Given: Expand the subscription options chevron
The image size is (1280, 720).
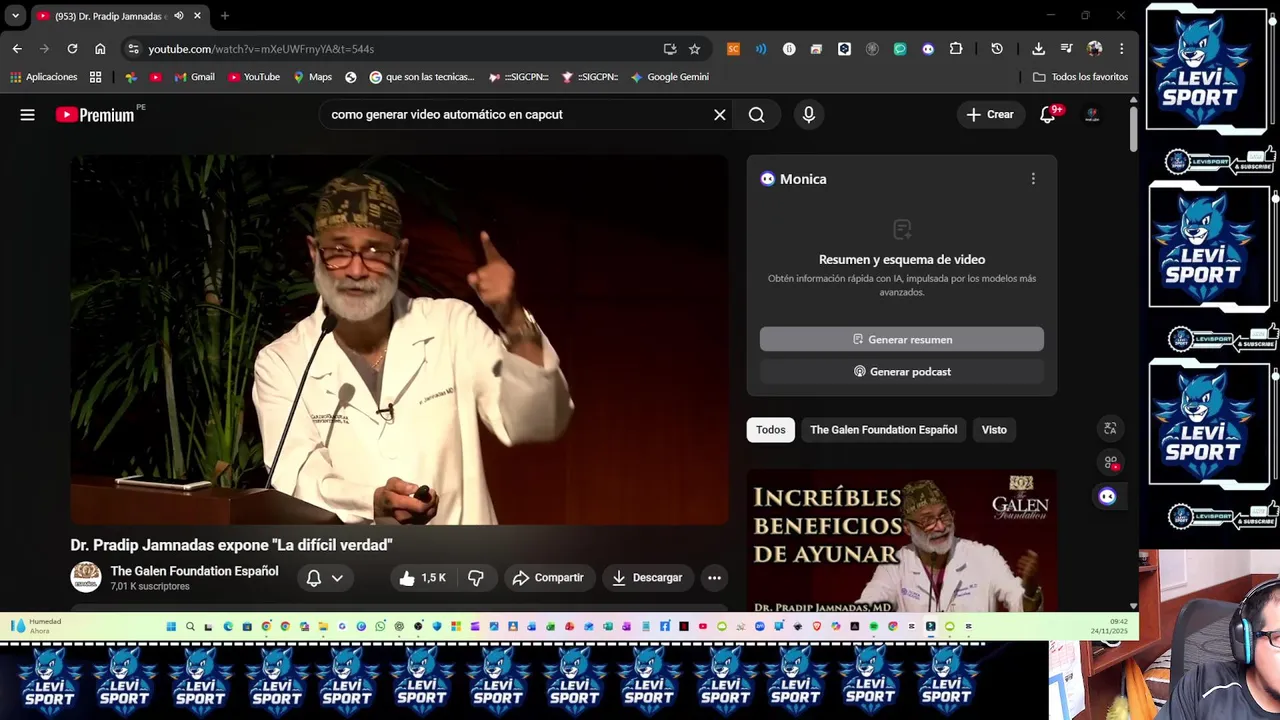Looking at the screenshot, I should [x=337, y=578].
